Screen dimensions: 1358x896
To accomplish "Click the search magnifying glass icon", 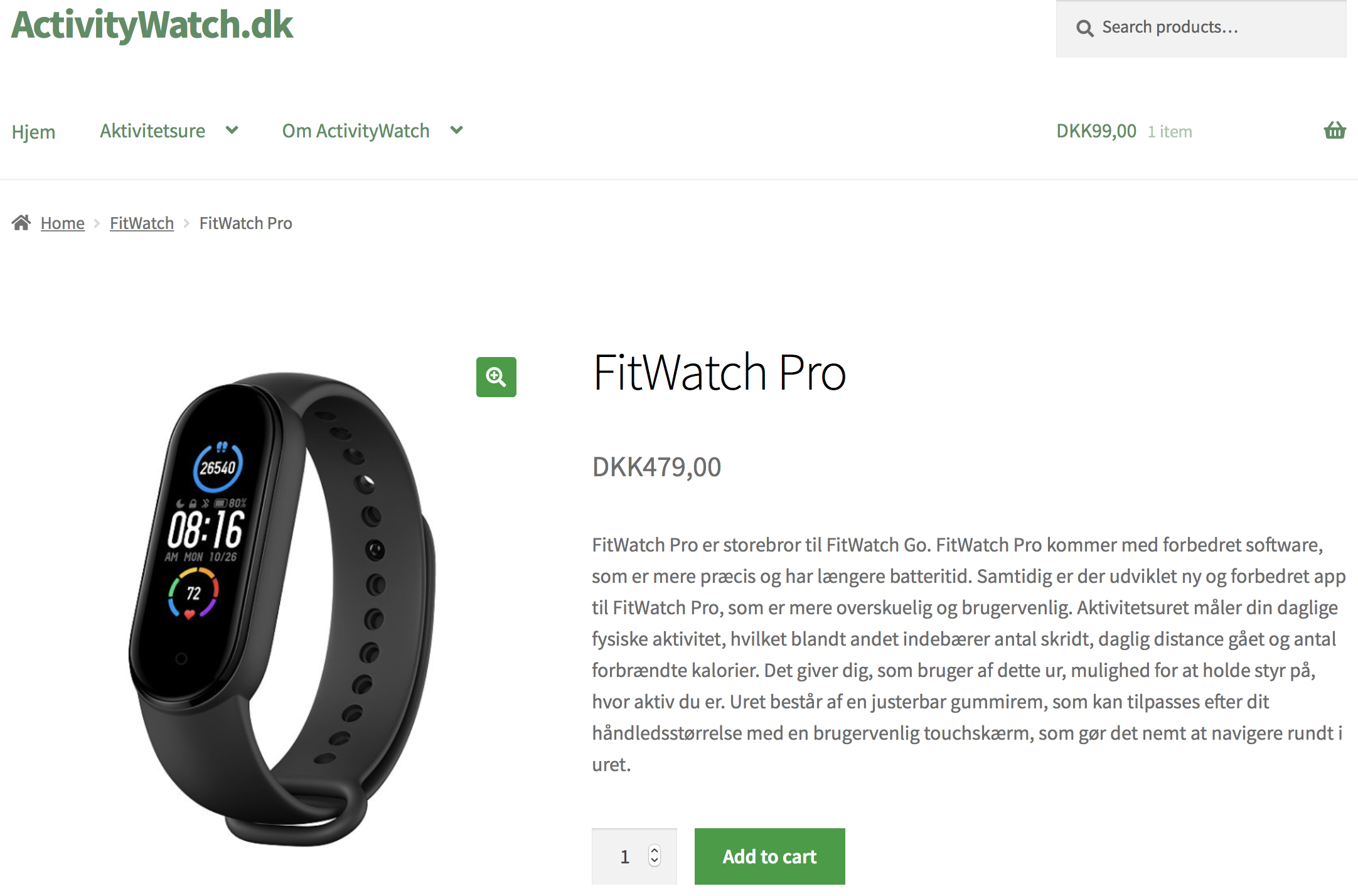I will 1085,28.
